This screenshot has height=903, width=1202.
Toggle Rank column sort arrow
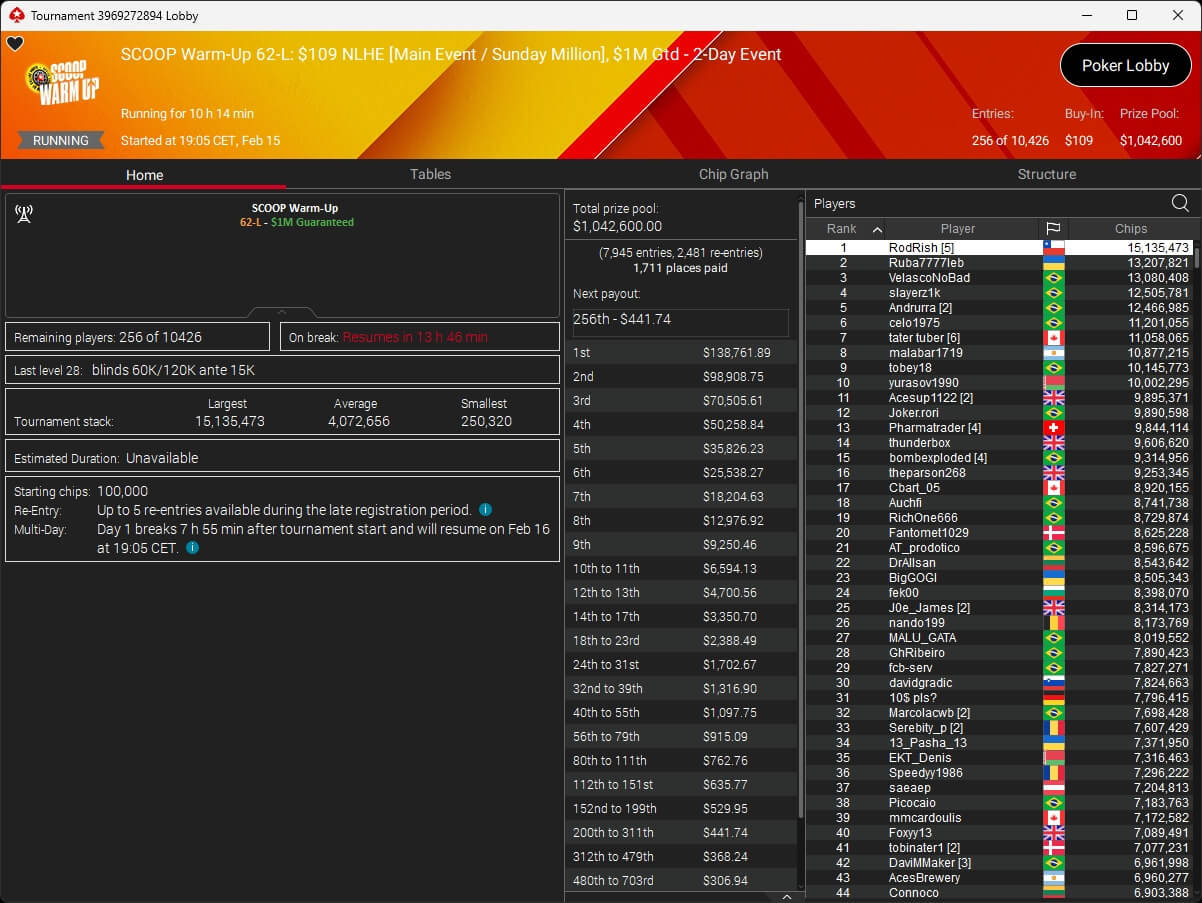pyautogui.click(x=877, y=229)
